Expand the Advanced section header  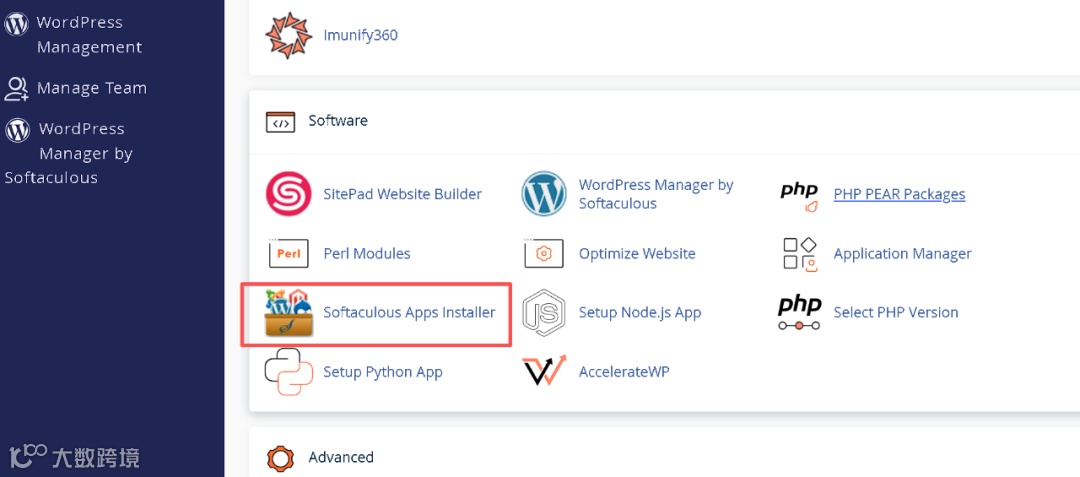click(340, 458)
